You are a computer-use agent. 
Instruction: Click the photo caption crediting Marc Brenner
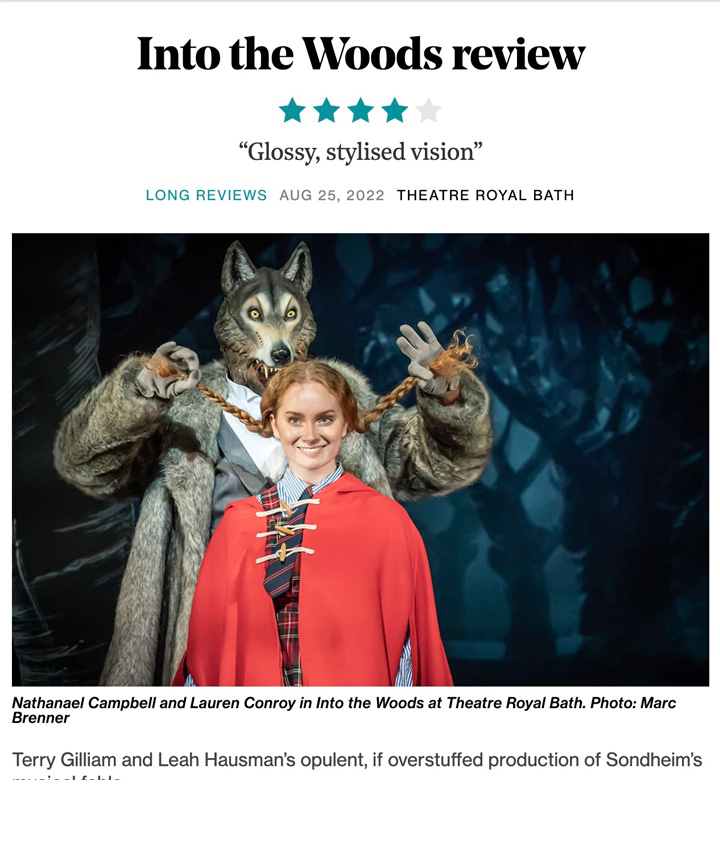343,710
